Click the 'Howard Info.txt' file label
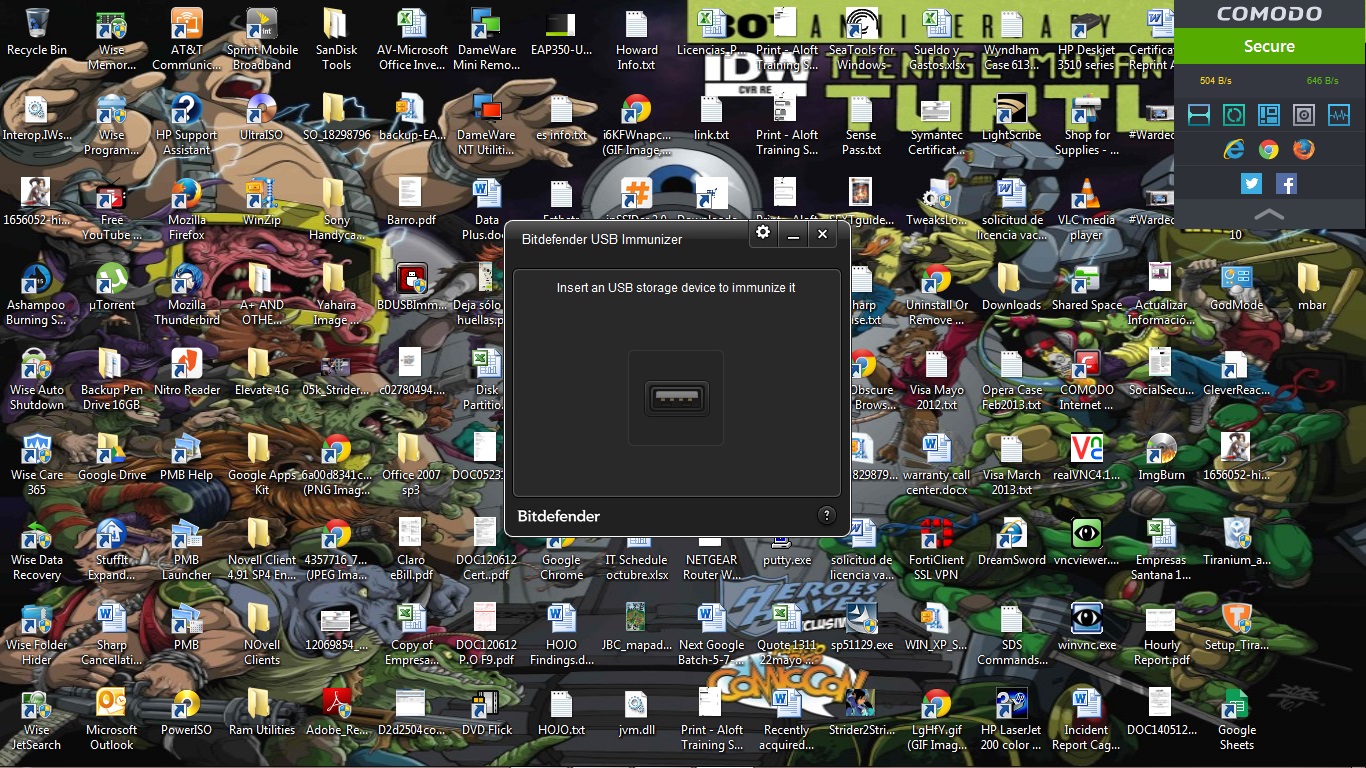The width and height of the screenshot is (1366, 768). 637,57
